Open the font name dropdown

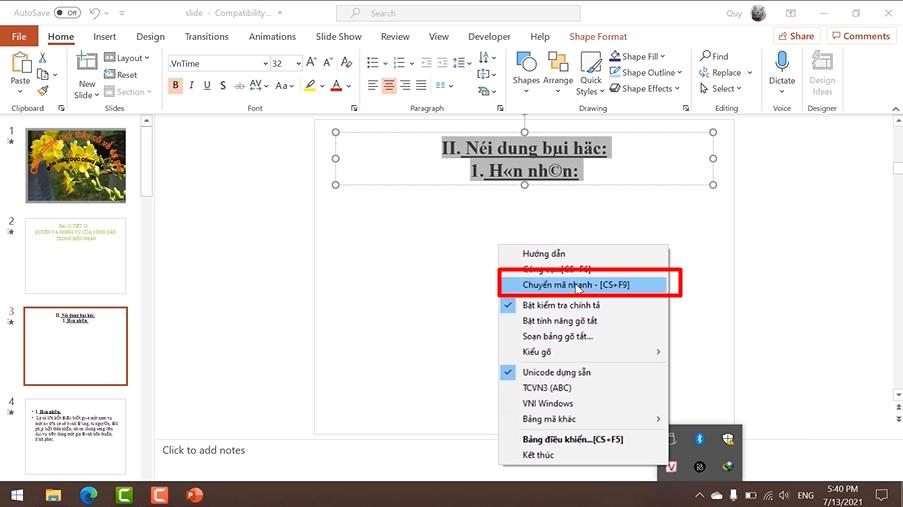[265, 63]
